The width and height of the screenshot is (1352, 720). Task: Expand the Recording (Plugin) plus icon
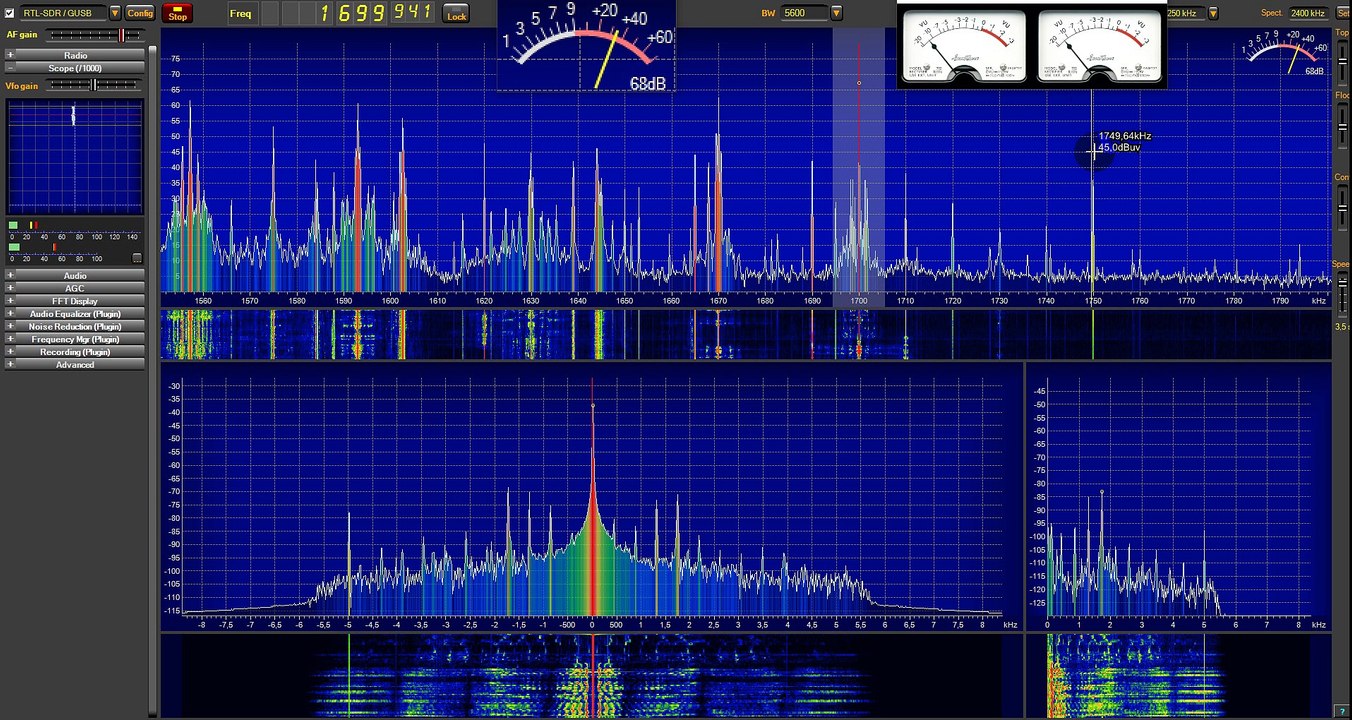coord(10,352)
